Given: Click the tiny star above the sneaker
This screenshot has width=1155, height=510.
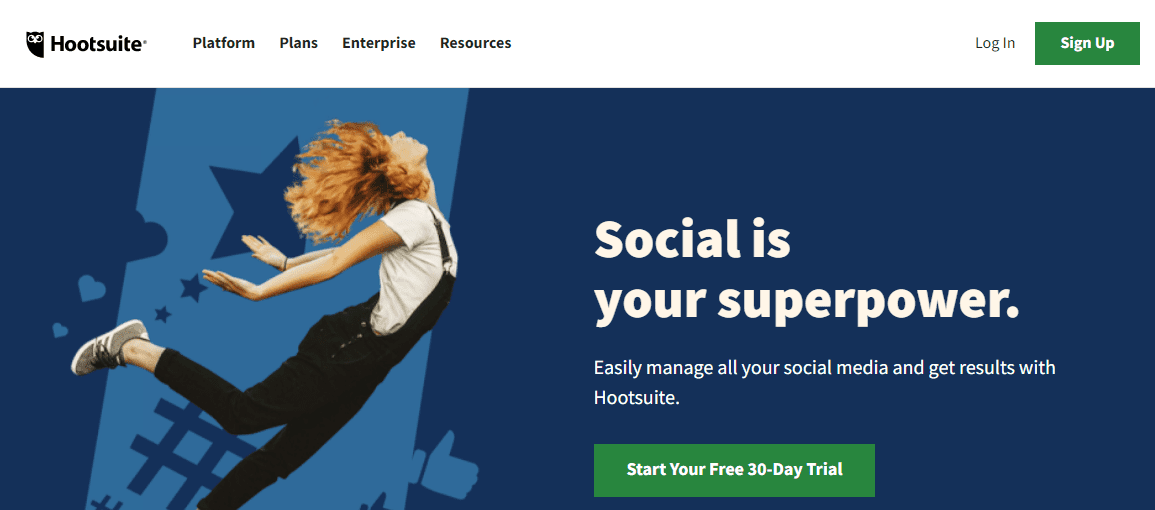Looking at the screenshot, I should [162, 314].
